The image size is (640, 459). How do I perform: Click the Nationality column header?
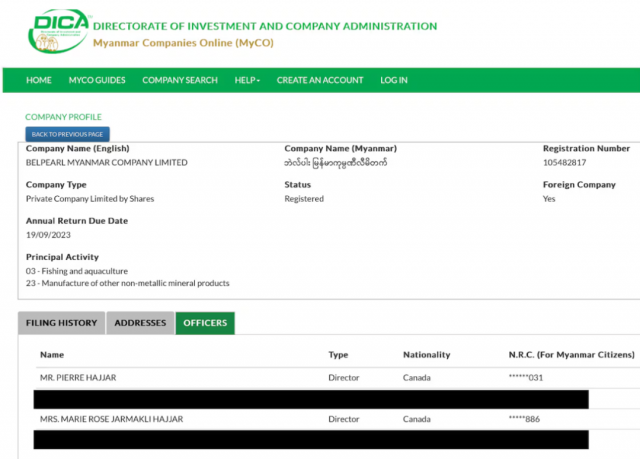click(426, 355)
